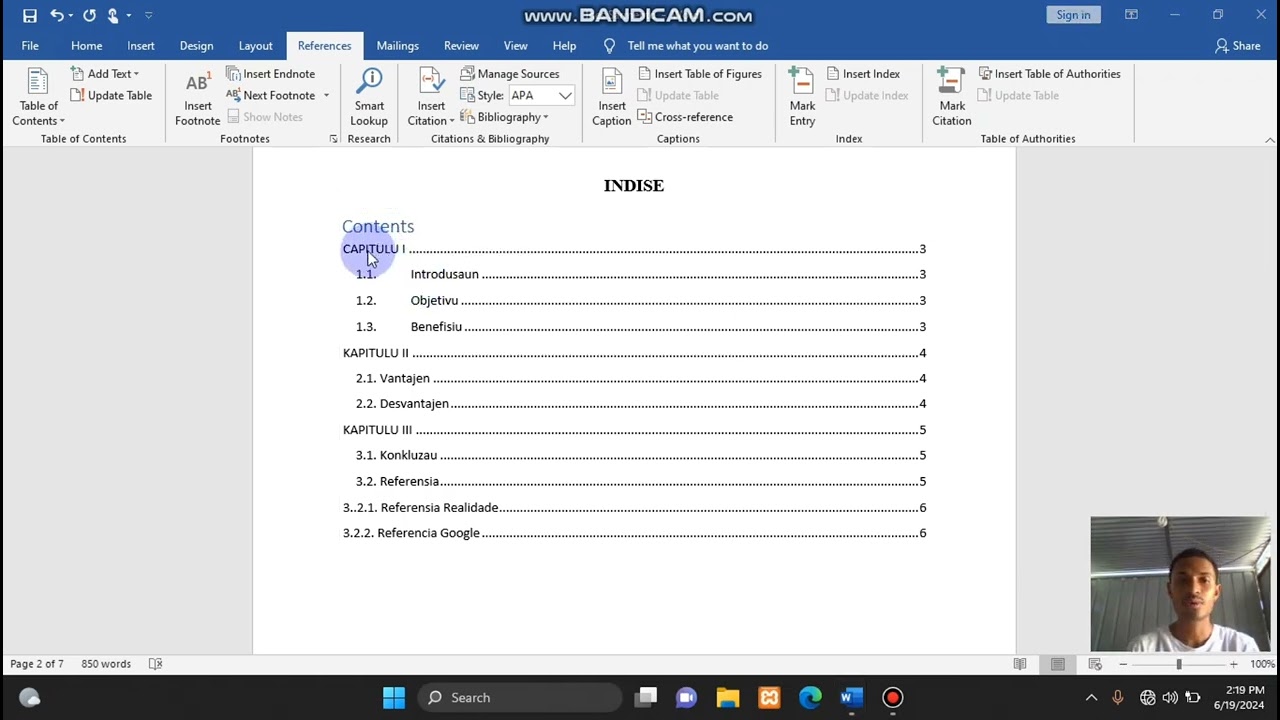Viewport: 1280px width, 720px height.
Task: Open Microsoft Edge from the taskbar
Action: point(810,698)
